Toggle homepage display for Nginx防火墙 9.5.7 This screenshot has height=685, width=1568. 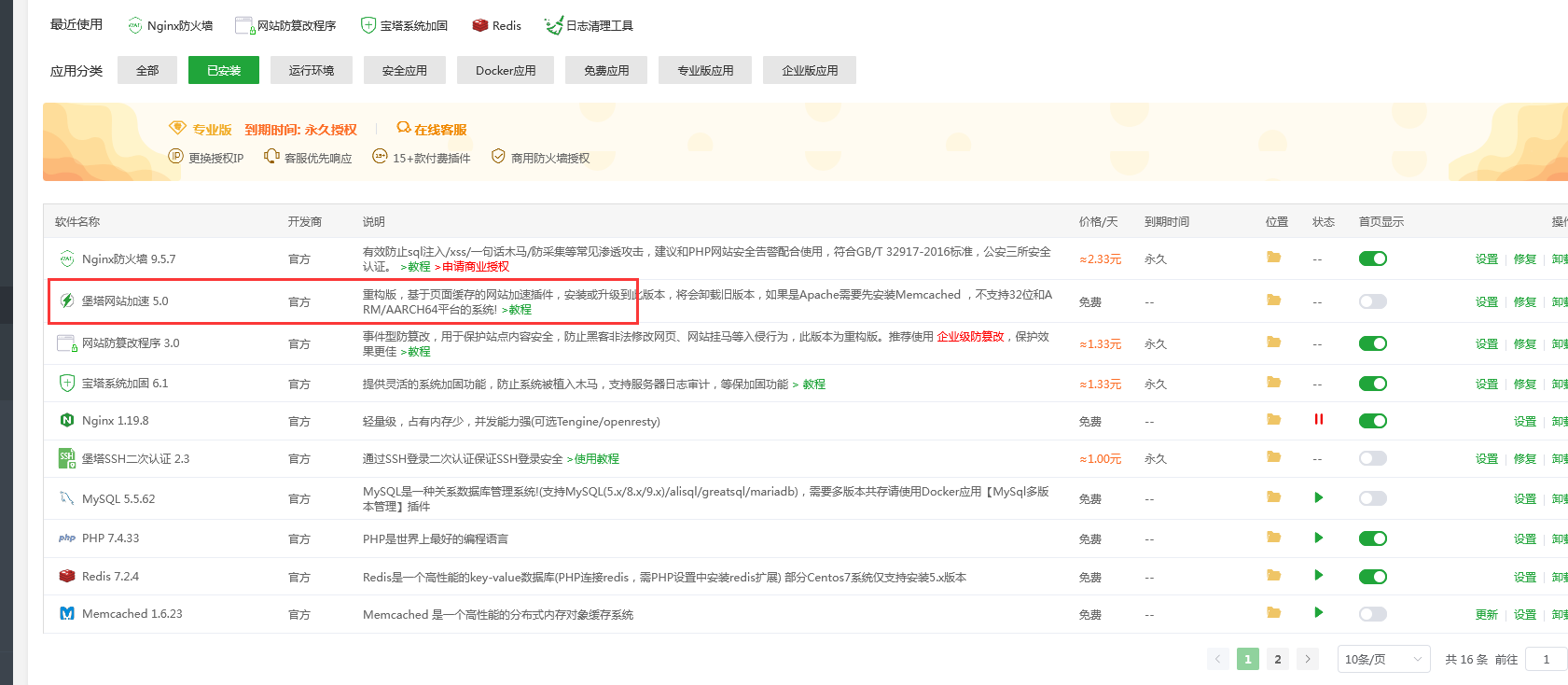tap(1373, 259)
